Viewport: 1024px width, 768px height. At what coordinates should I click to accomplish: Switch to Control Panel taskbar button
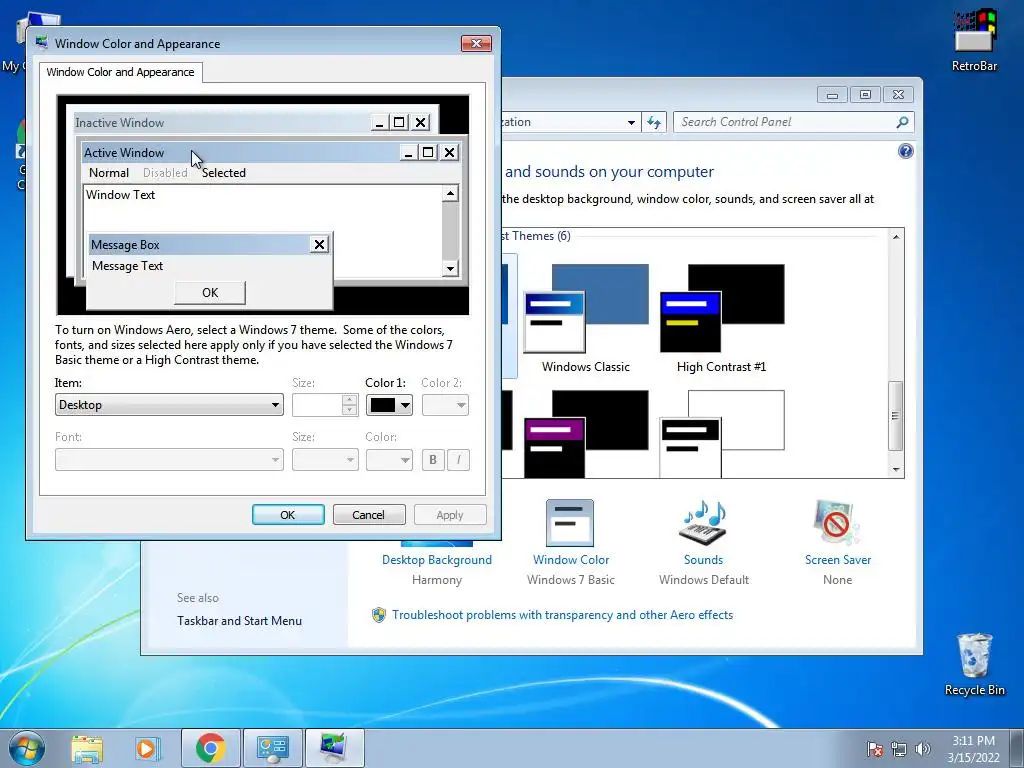(272, 748)
